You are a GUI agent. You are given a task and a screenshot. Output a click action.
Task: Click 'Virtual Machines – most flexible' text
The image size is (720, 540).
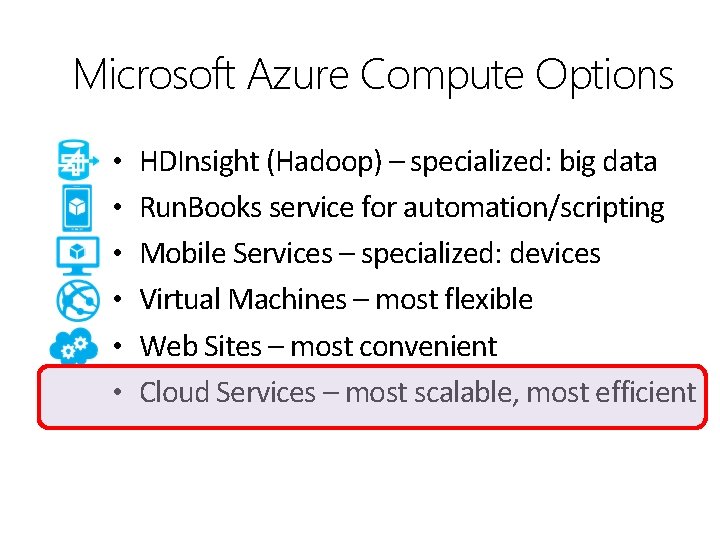click(336, 300)
